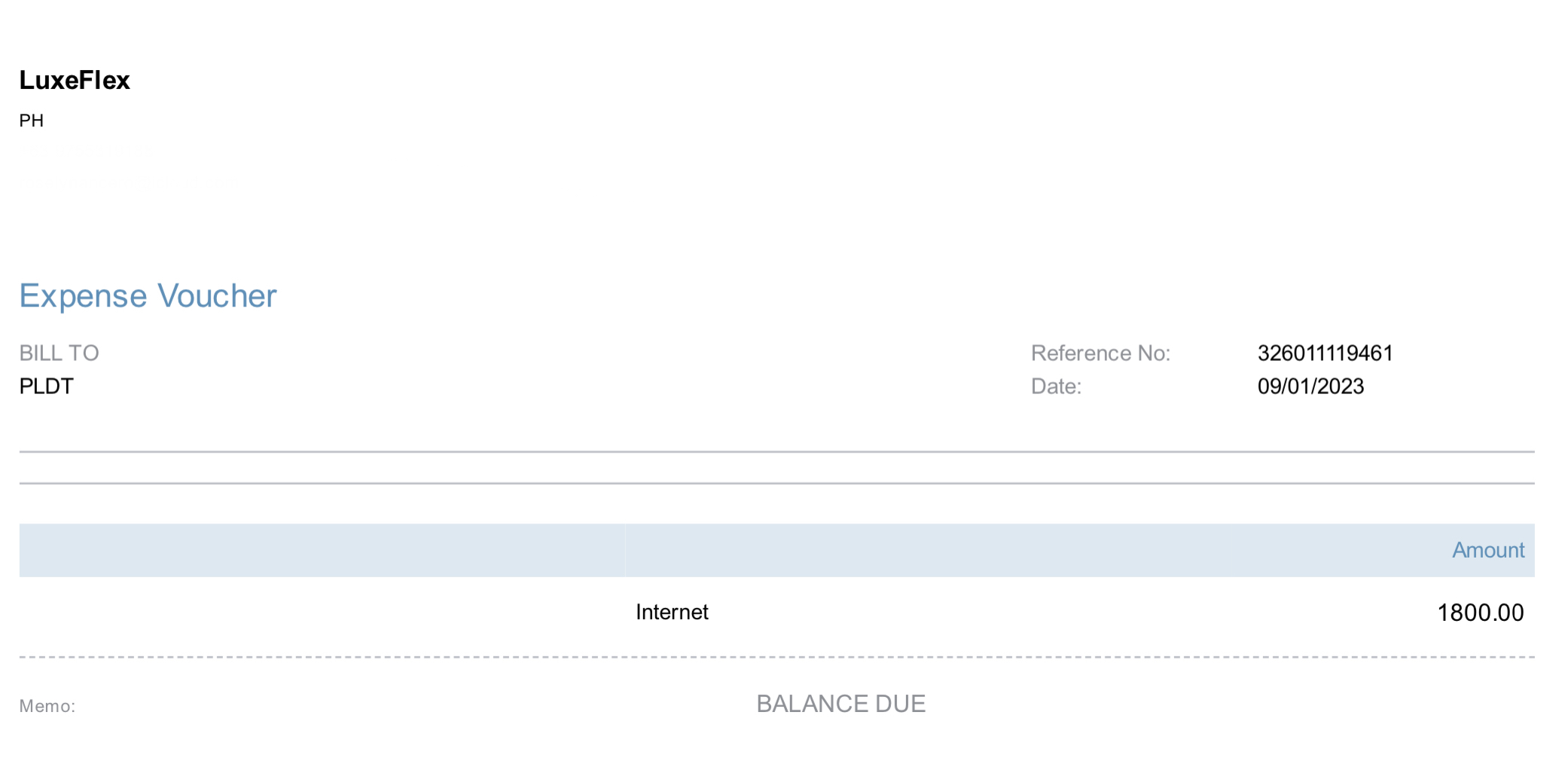Click the lower solid horizontal divider line
The image size is (1568, 758).
(x=776, y=483)
